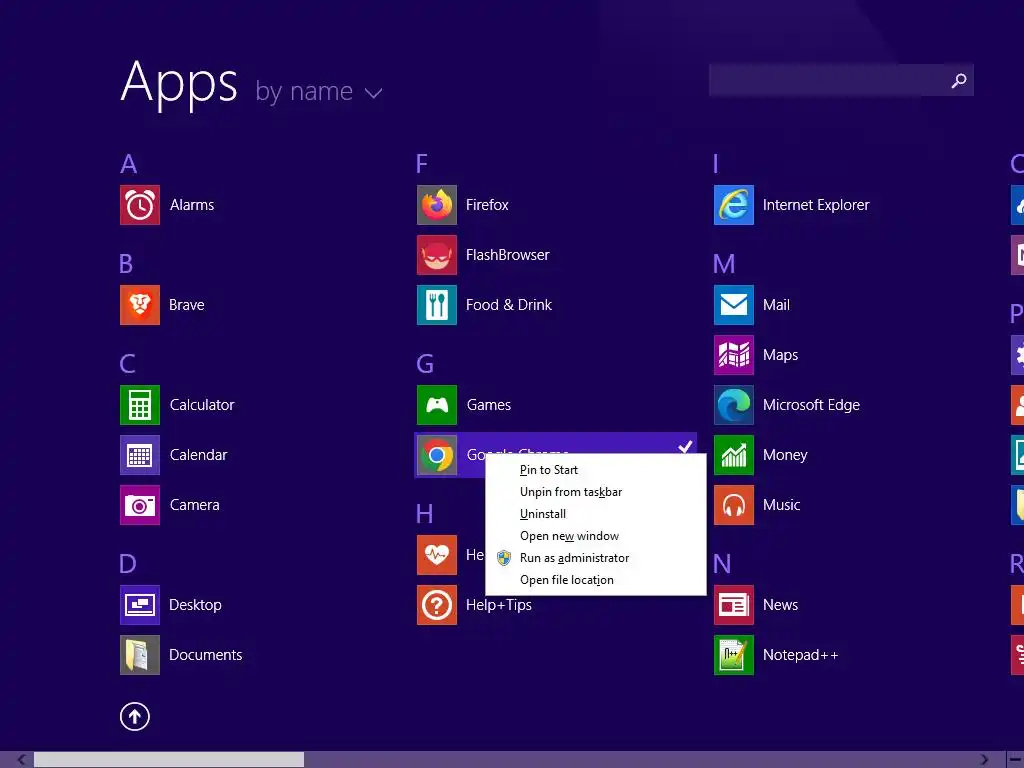Image resolution: width=1024 pixels, height=768 pixels.
Task: Click the letter heading F
Action: click(x=422, y=164)
